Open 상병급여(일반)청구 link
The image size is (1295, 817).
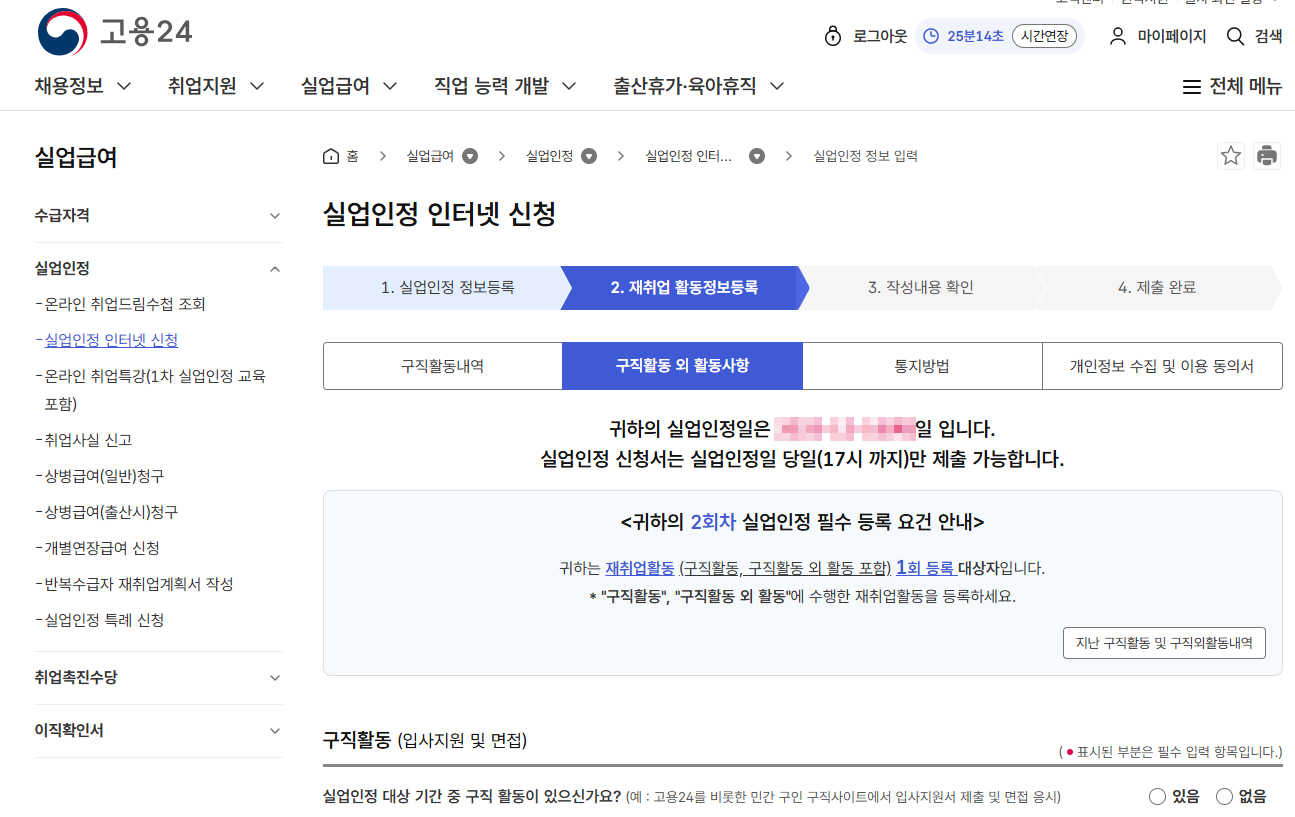[104, 476]
